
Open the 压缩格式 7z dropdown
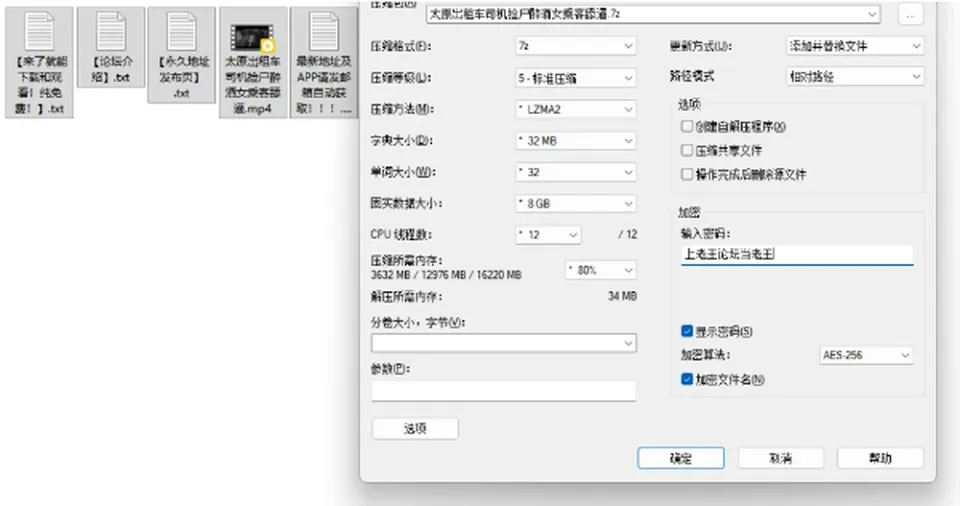point(576,46)
